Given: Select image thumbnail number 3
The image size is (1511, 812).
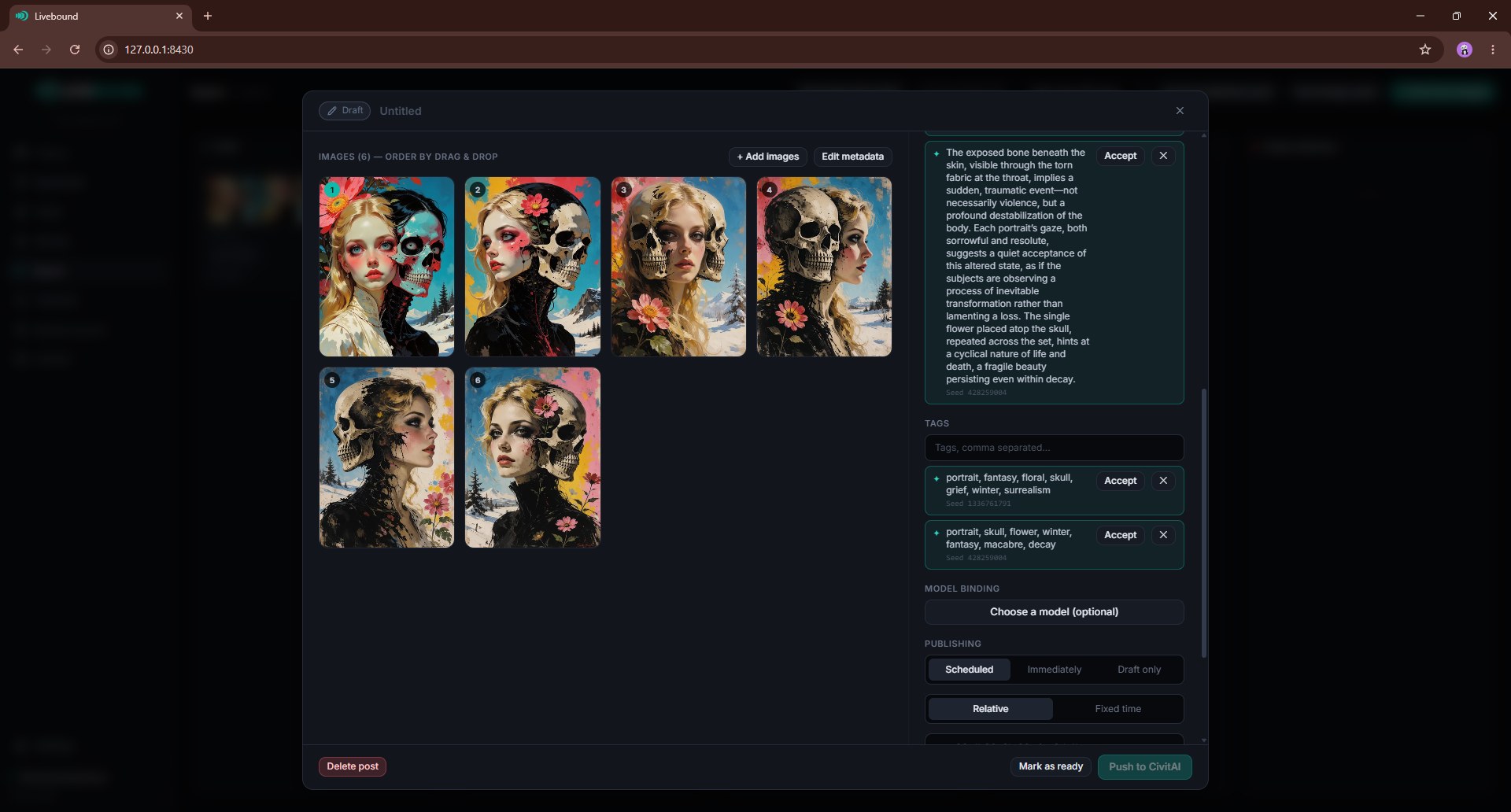Looking at the screenshot, I should click(x=678, y=267).
